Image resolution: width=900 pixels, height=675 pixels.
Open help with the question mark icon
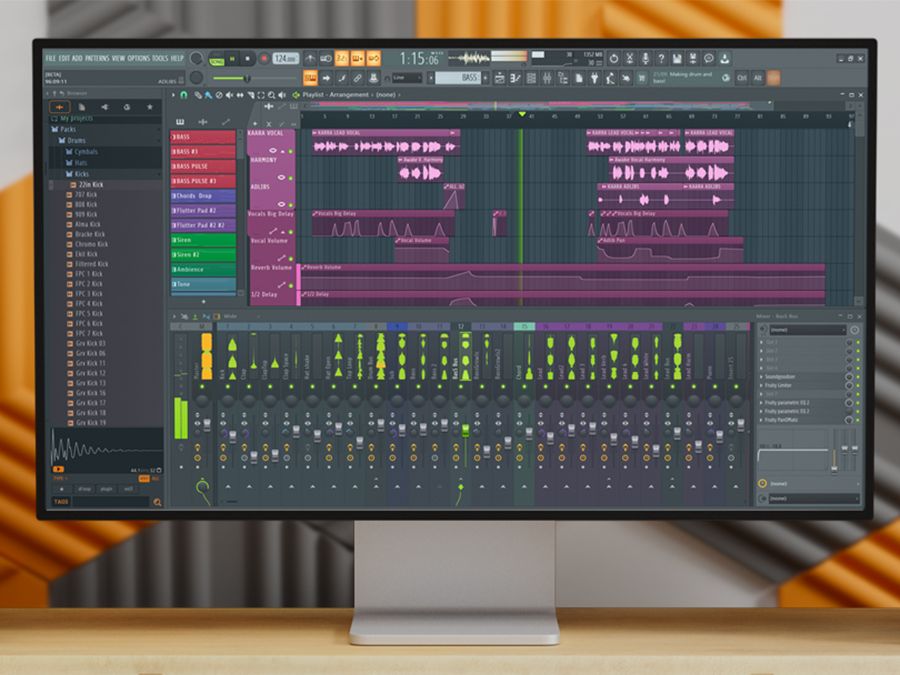(661, 59)
